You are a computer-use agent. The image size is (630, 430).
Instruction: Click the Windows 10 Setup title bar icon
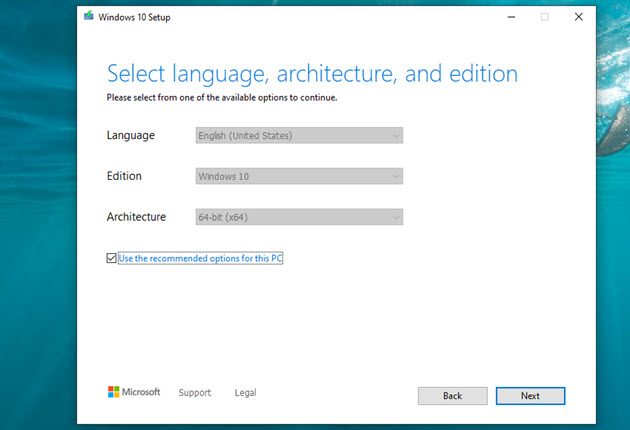89,17
